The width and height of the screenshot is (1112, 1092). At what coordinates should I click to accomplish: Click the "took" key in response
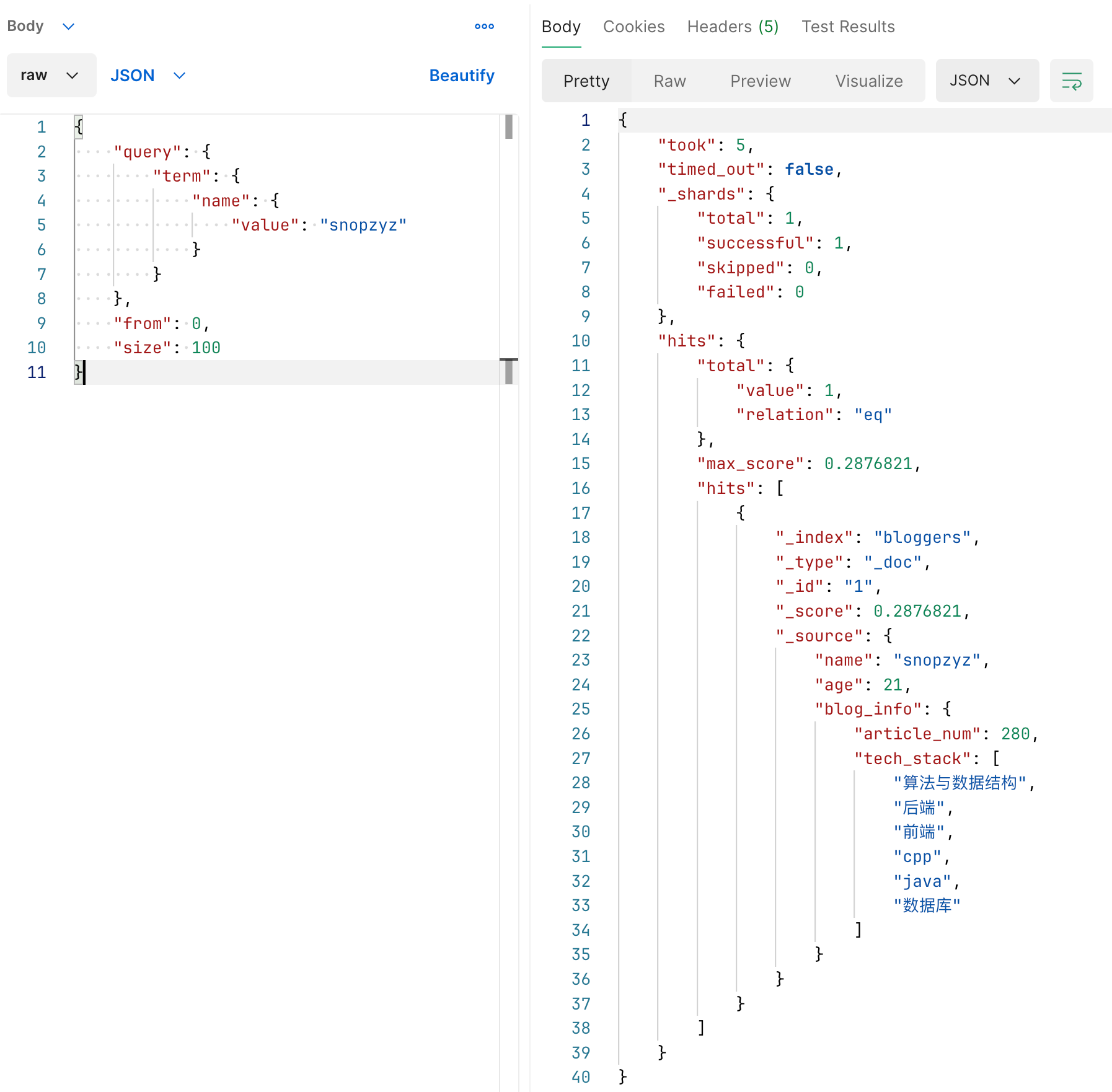[x=687, y=145]
